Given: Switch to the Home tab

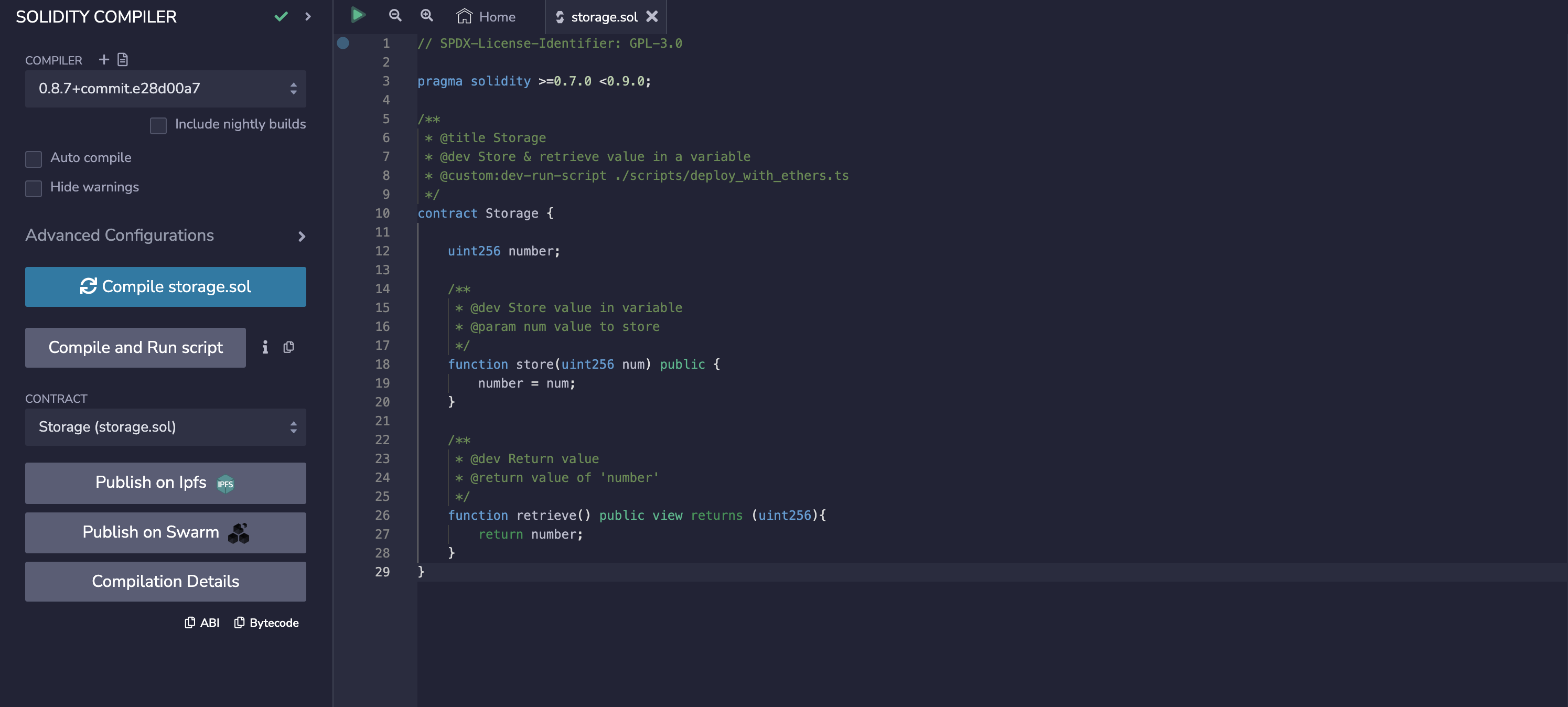Looking at the screenshot, I should 486,16.
